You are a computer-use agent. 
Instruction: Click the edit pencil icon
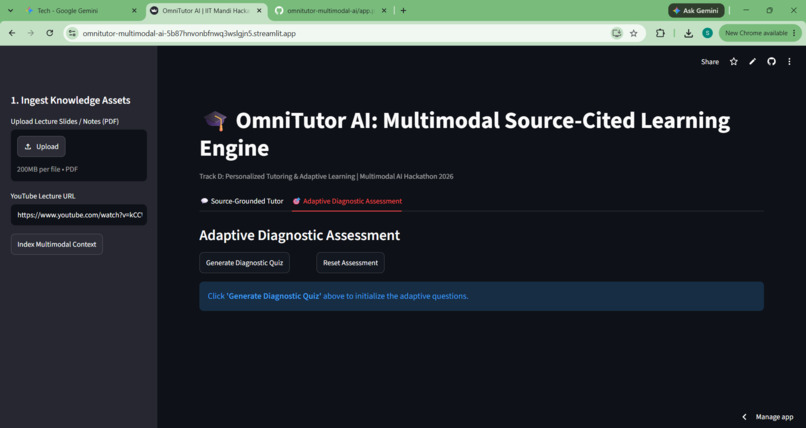[753, 62]
